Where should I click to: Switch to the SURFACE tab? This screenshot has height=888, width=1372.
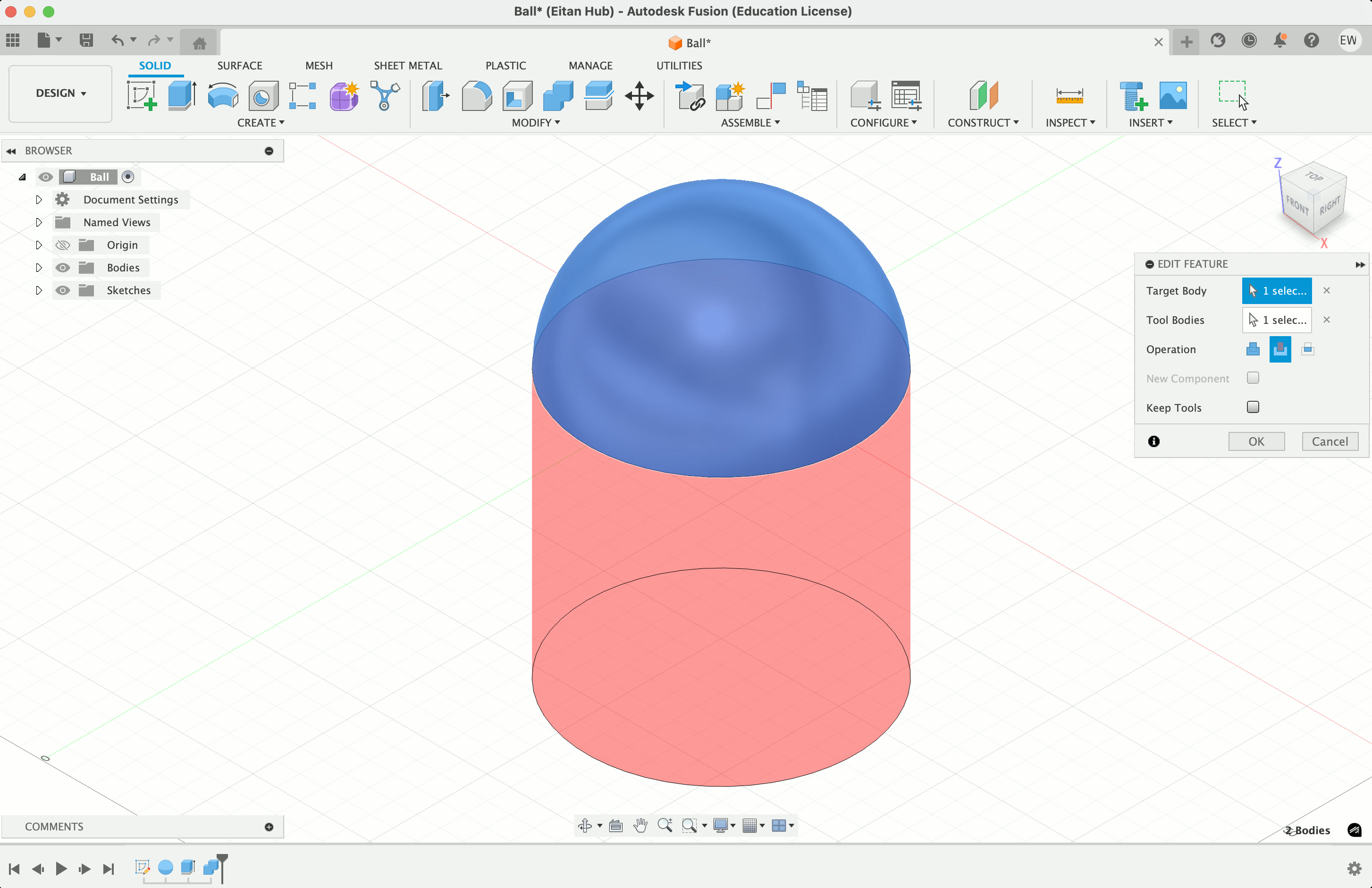pyautogui.click(x=239, y=66)
